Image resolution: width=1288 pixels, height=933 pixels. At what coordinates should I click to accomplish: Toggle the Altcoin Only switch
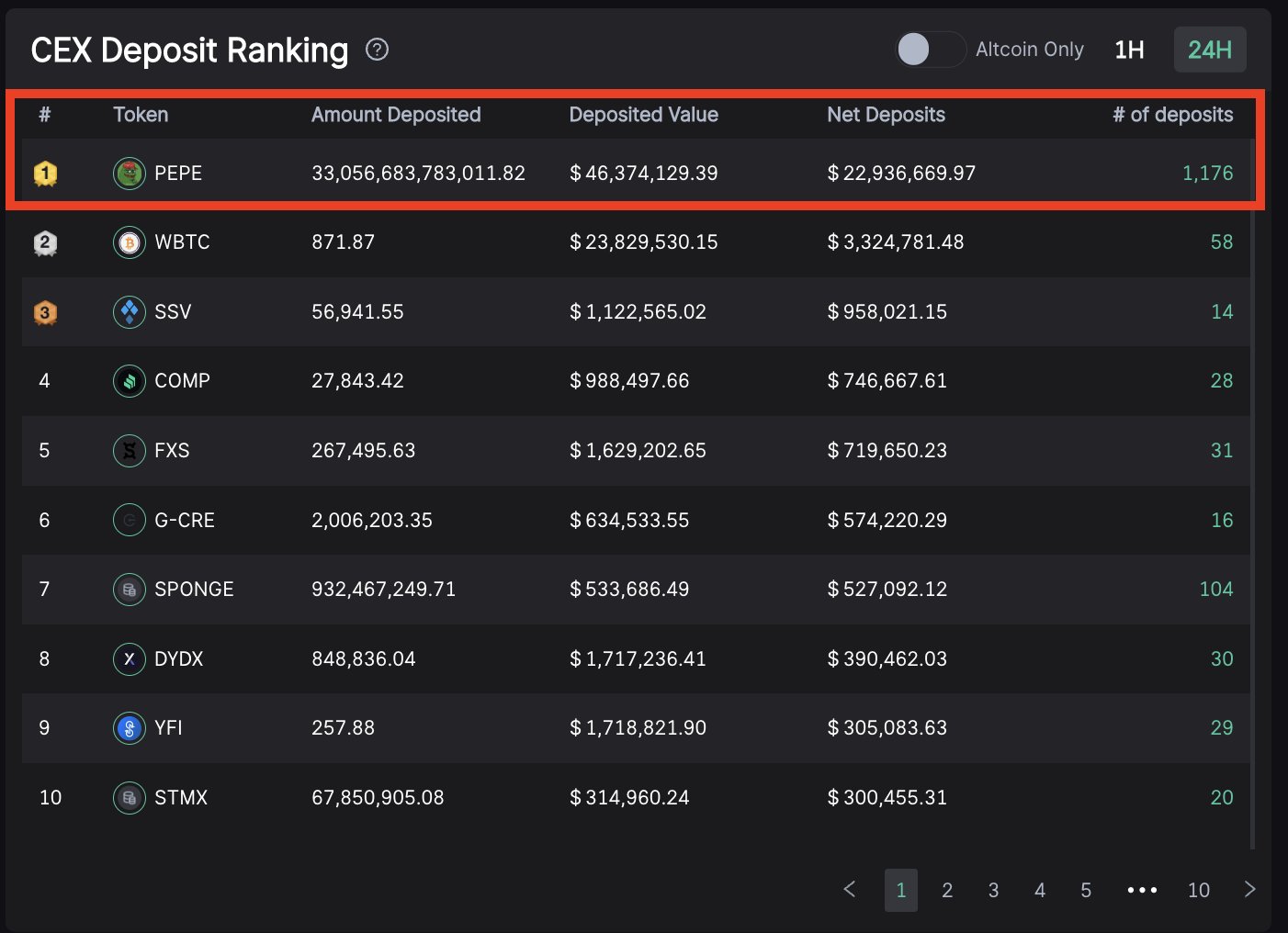click(x=931, y=50)
